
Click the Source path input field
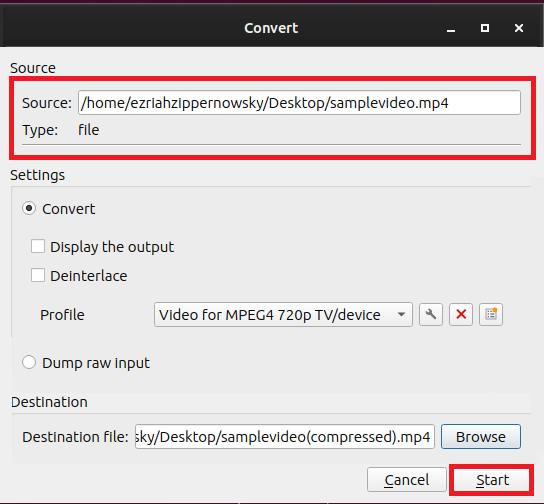pyautogui.click(x=299, y=103)
